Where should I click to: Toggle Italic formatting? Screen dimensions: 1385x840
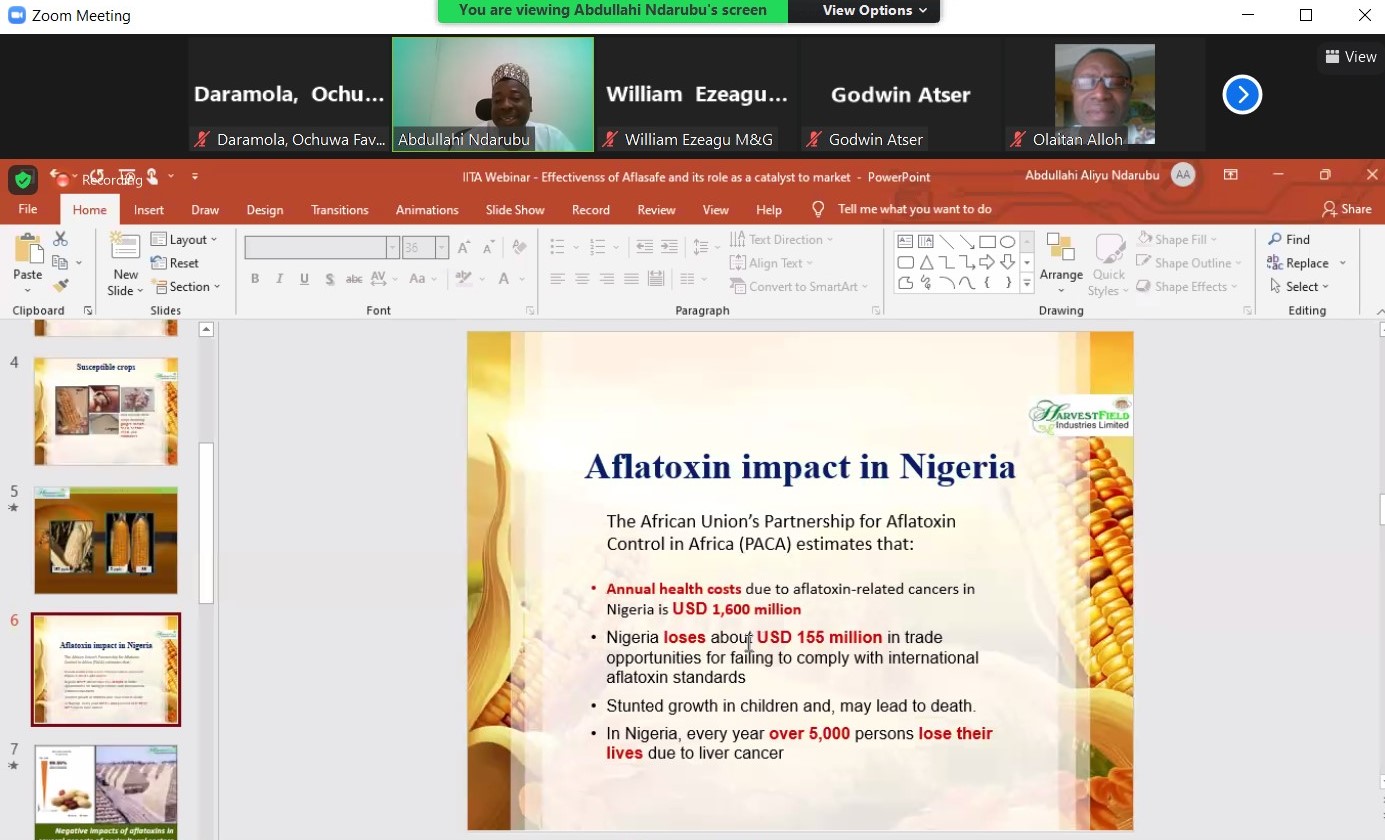279,279
